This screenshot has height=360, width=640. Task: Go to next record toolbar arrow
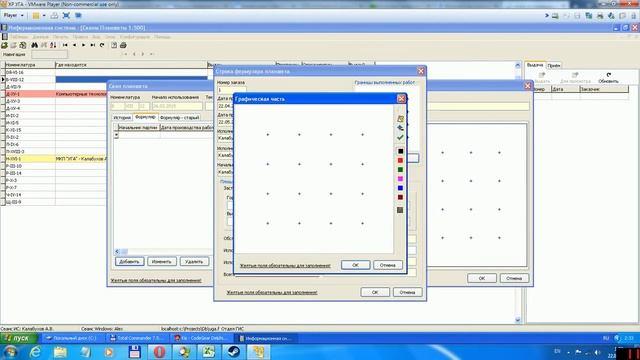83,45
